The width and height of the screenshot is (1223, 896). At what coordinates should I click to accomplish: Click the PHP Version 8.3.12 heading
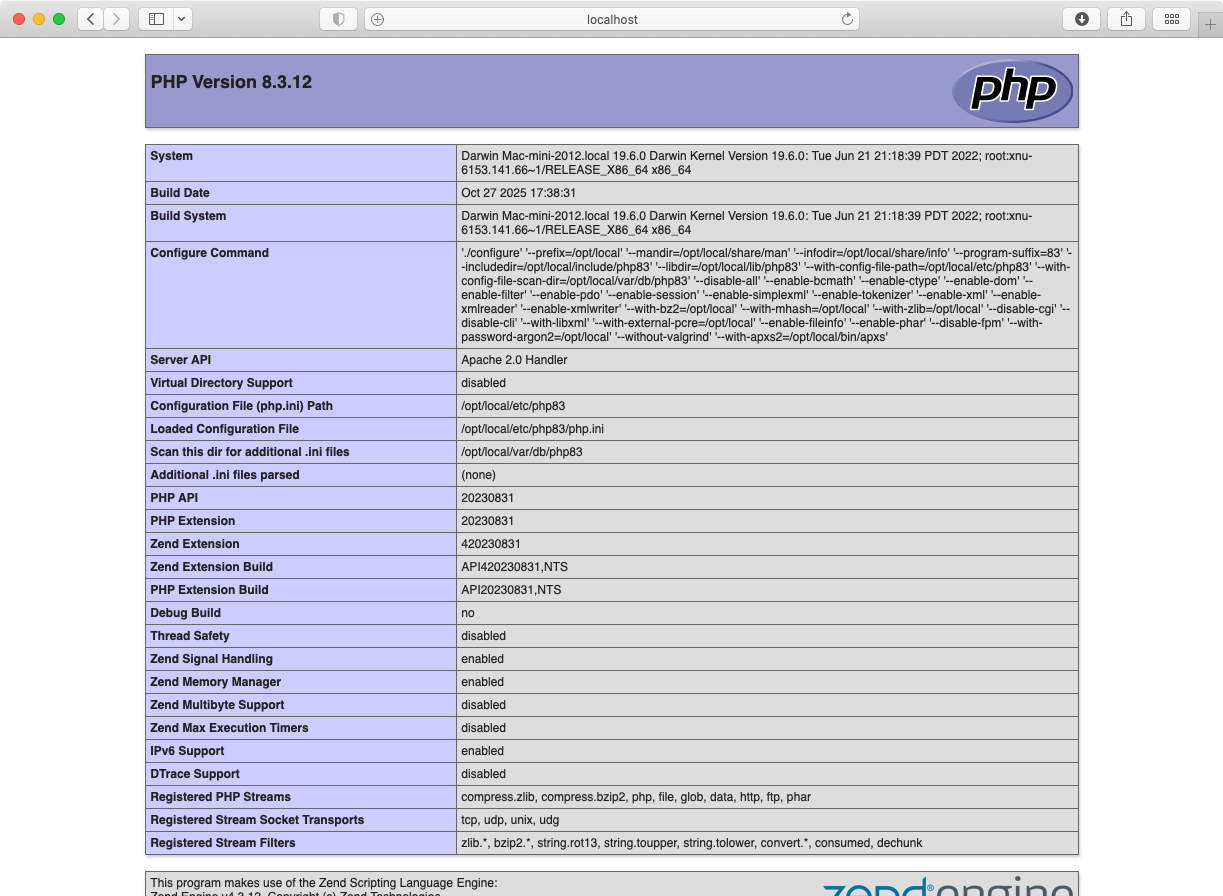tap(231, 82)
